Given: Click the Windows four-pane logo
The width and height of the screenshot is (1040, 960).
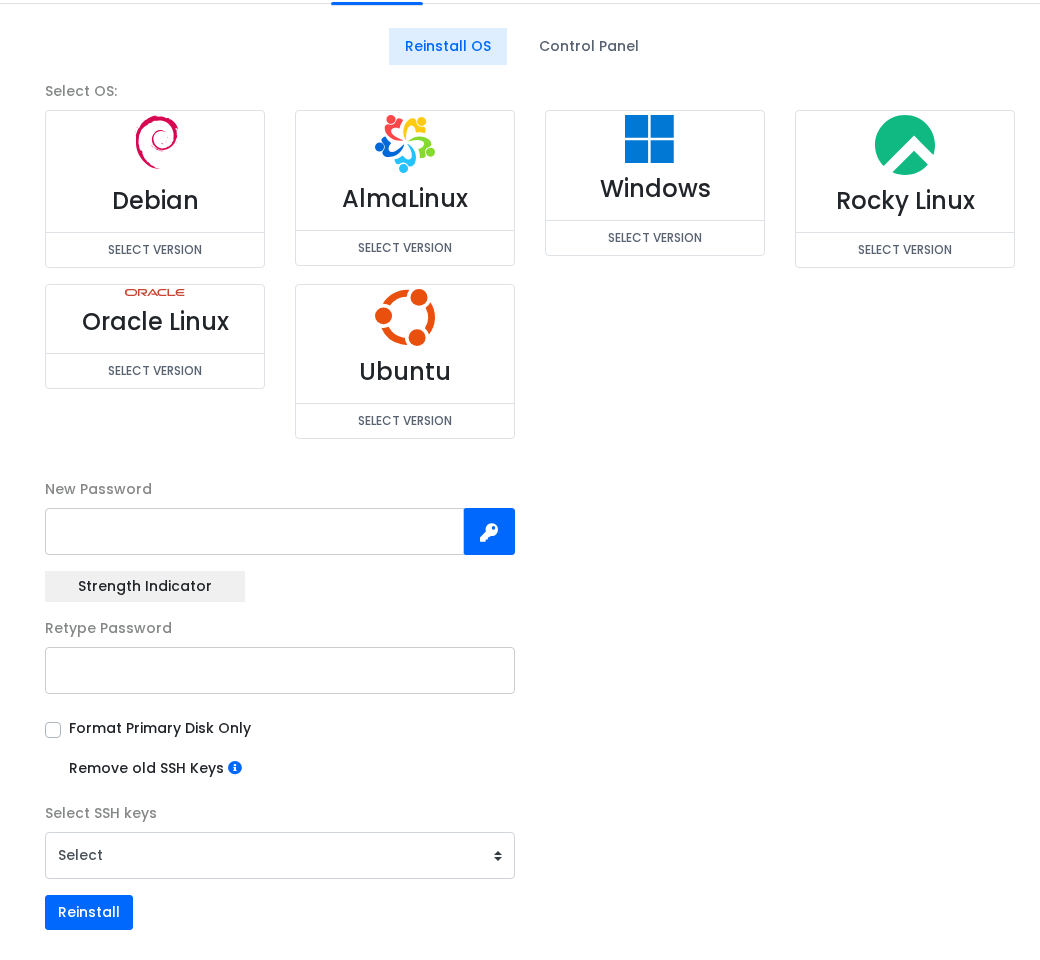Looking at the screenshot, I should click(x=649, y=139).
